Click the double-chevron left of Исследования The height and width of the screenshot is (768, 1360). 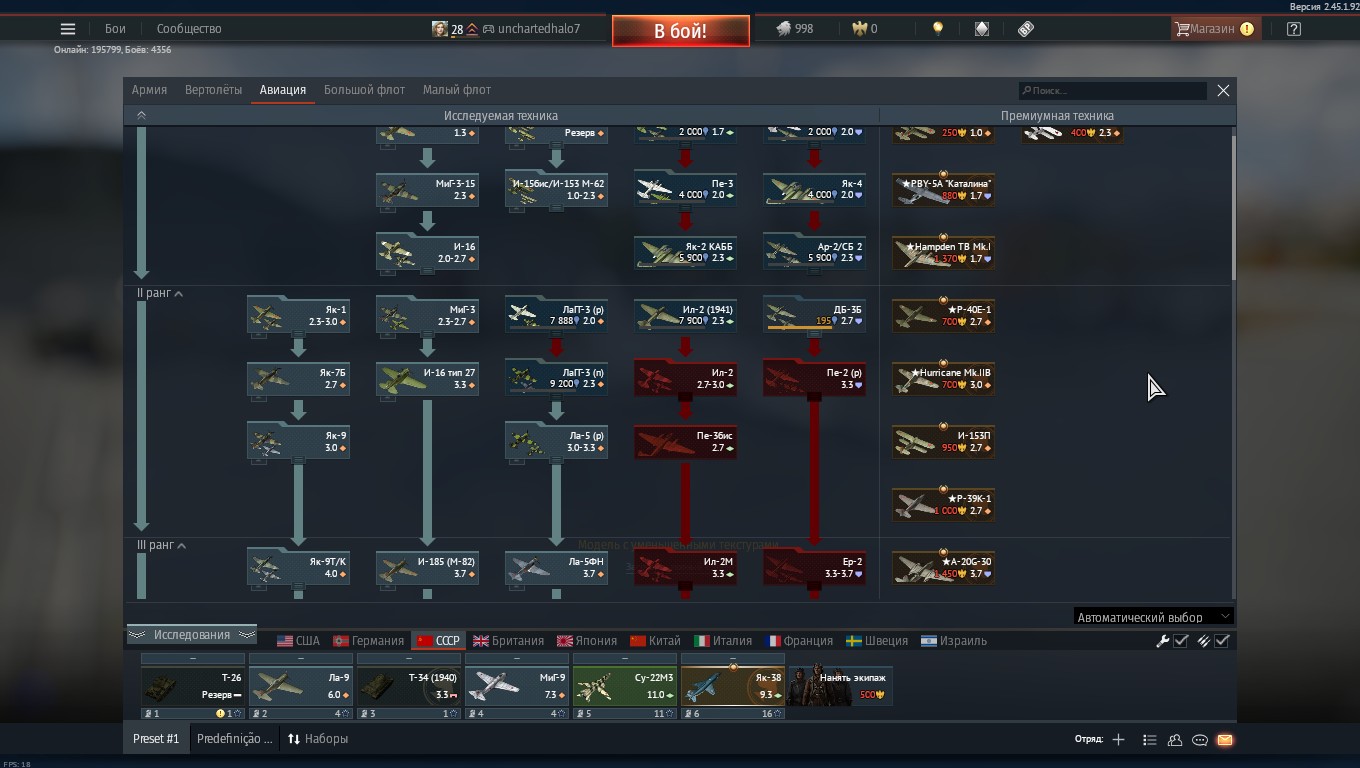138,635
